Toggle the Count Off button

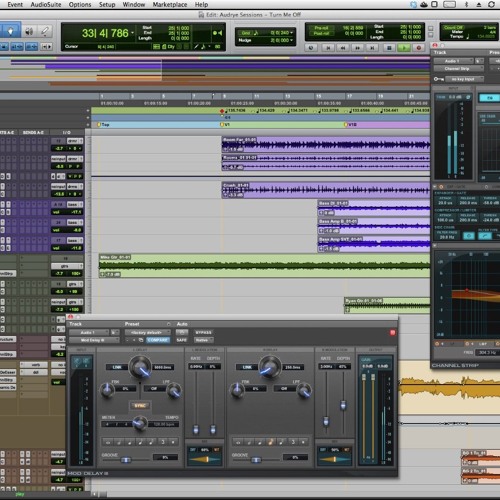[x=453, y=28]
